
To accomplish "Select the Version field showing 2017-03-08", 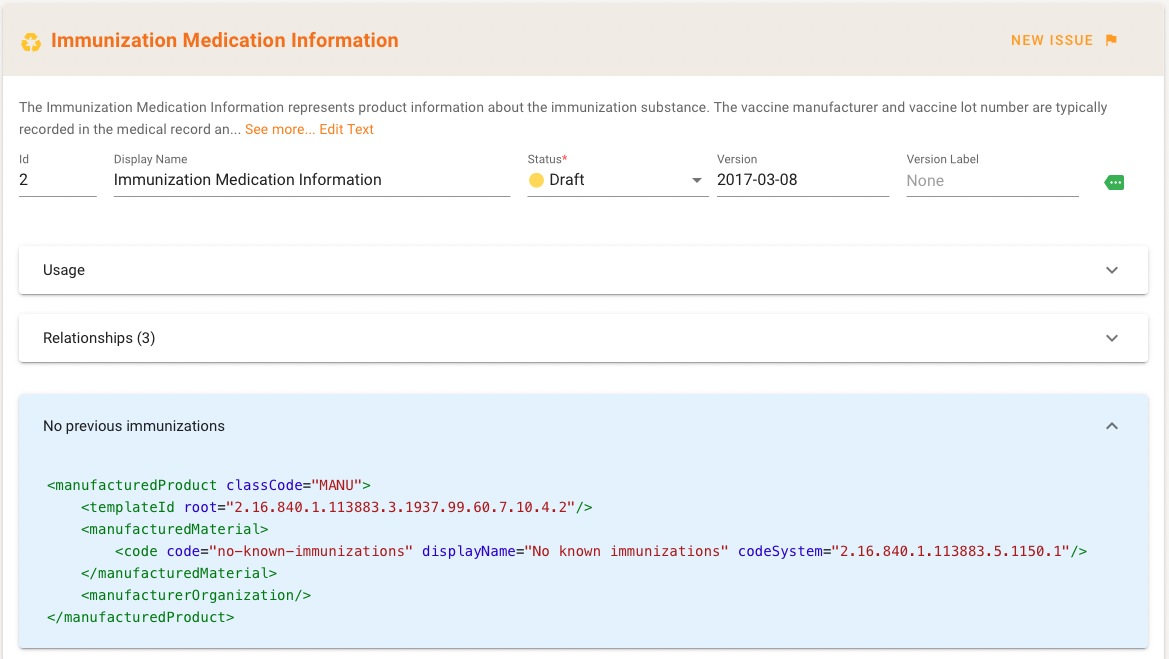I will [802, 180].
